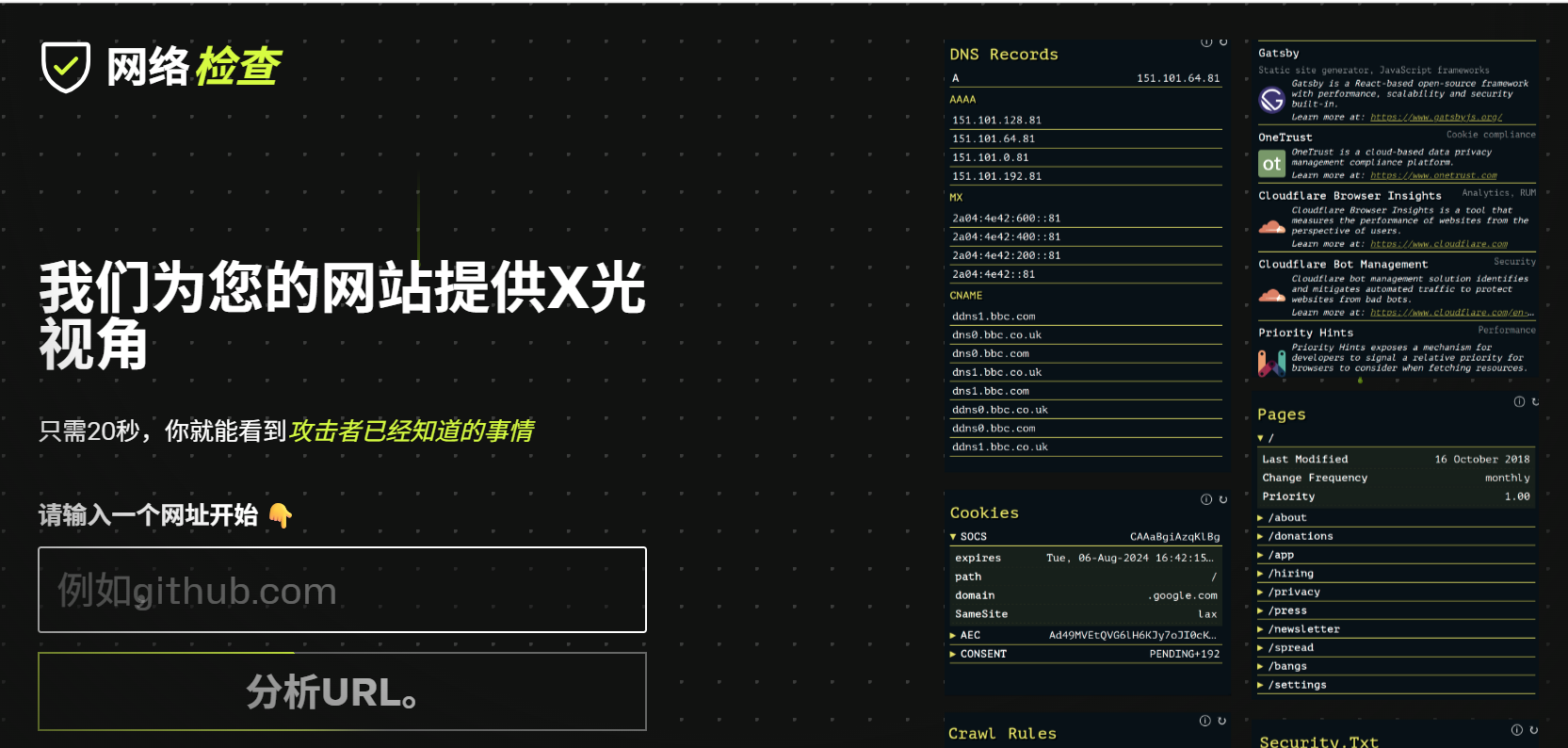
Task: Expand the /bangs page entry
Action: point(1260,666)
